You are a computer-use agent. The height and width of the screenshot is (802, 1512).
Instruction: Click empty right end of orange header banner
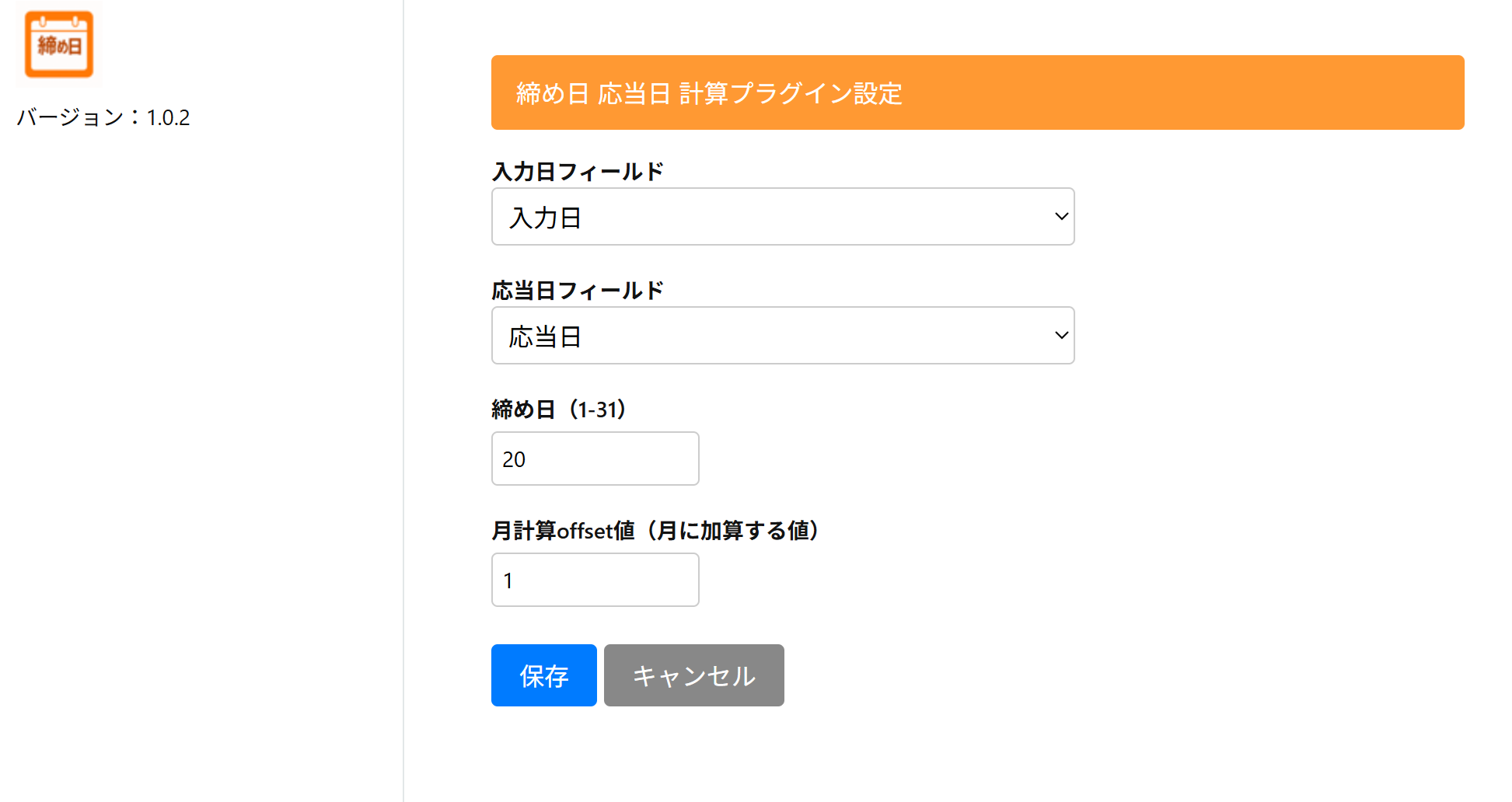point(1322,93)
